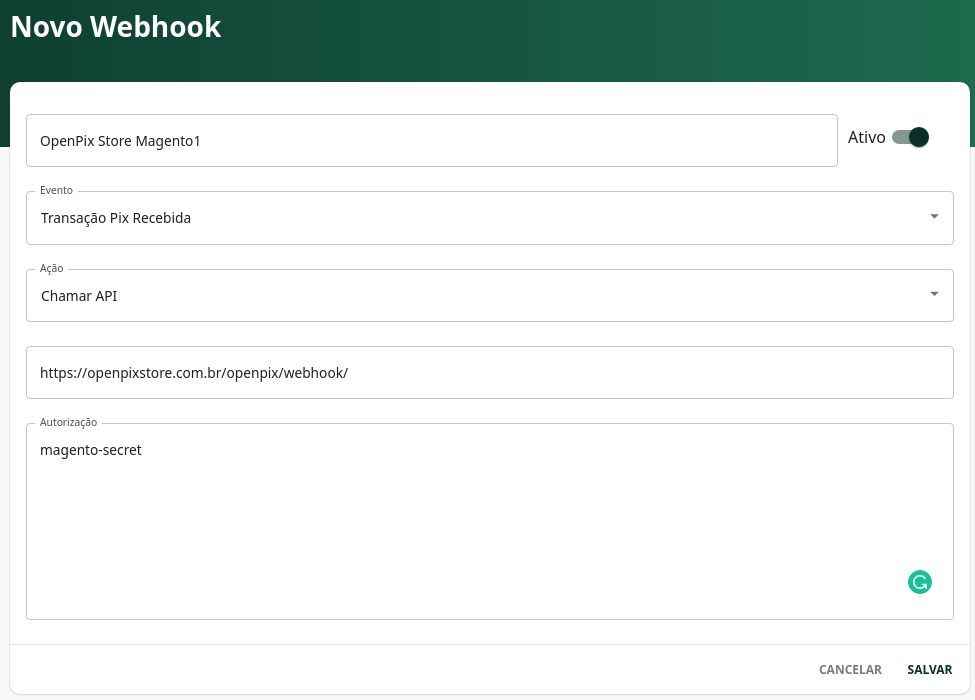
Task: Click the 'Novo Webhook' page title
Action: [115, 27]
